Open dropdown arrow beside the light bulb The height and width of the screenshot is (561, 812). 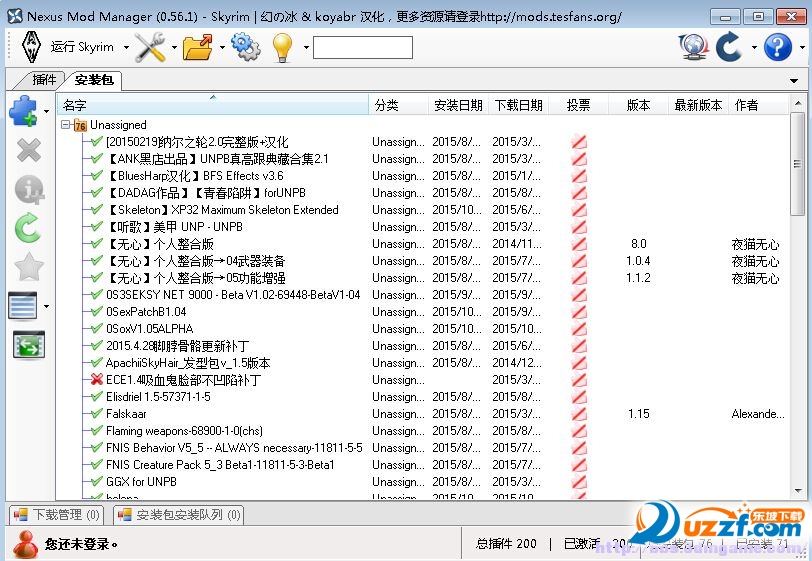pyautogui.click(x=306, y=48)
